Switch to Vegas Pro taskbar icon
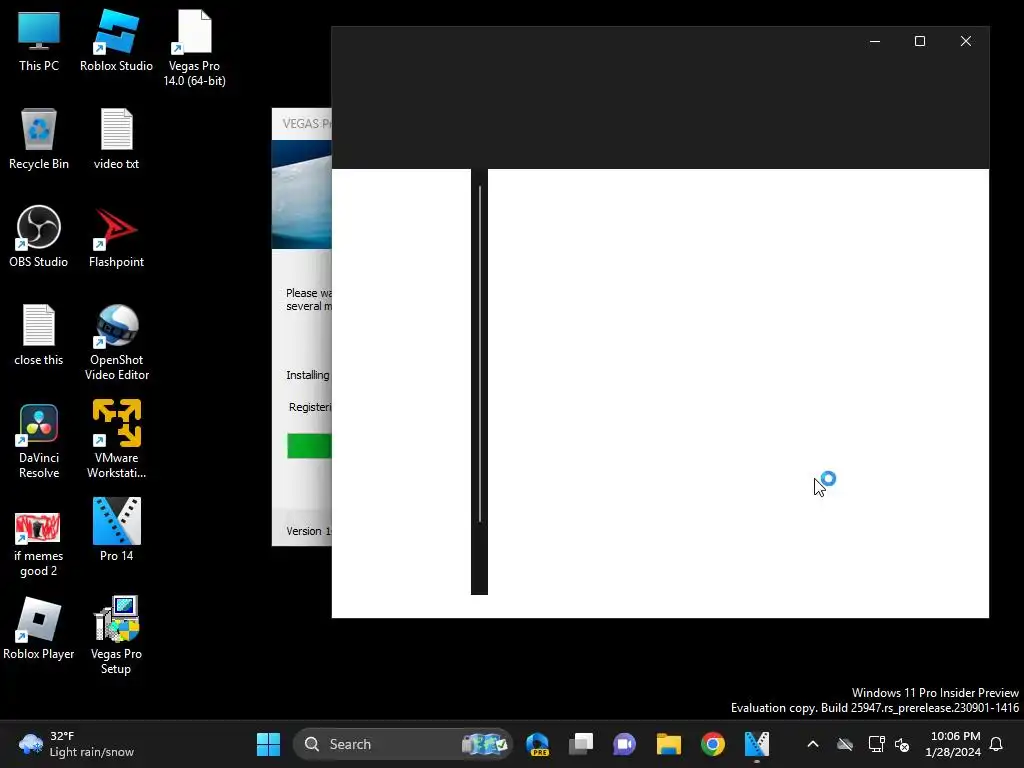Image resolution: width=1024 pixels, height=768 pixels. (757, 744)
